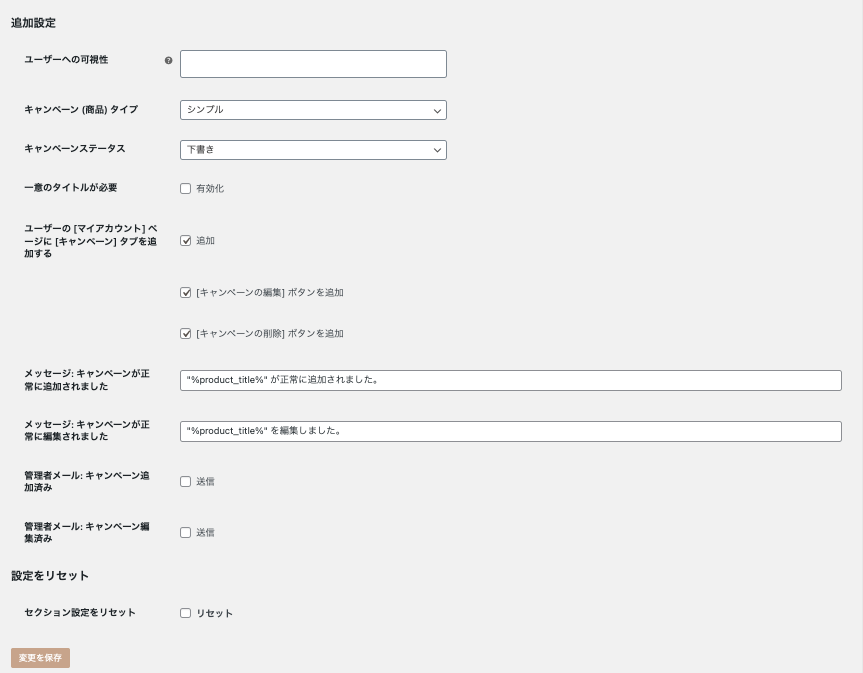Click the campaign edited message field with を編集しました

(x=510, y=431)
